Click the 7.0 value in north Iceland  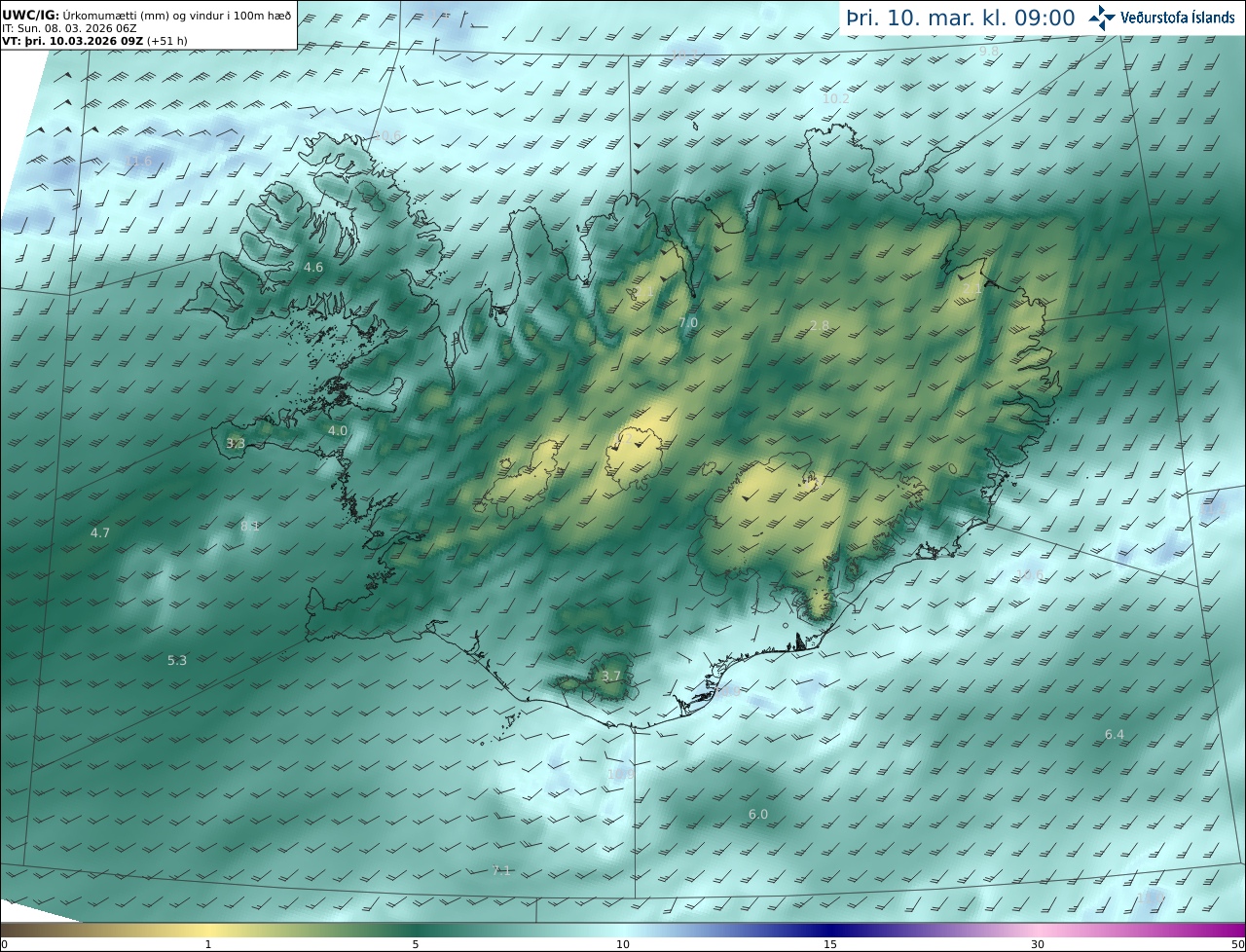(688, 322)
